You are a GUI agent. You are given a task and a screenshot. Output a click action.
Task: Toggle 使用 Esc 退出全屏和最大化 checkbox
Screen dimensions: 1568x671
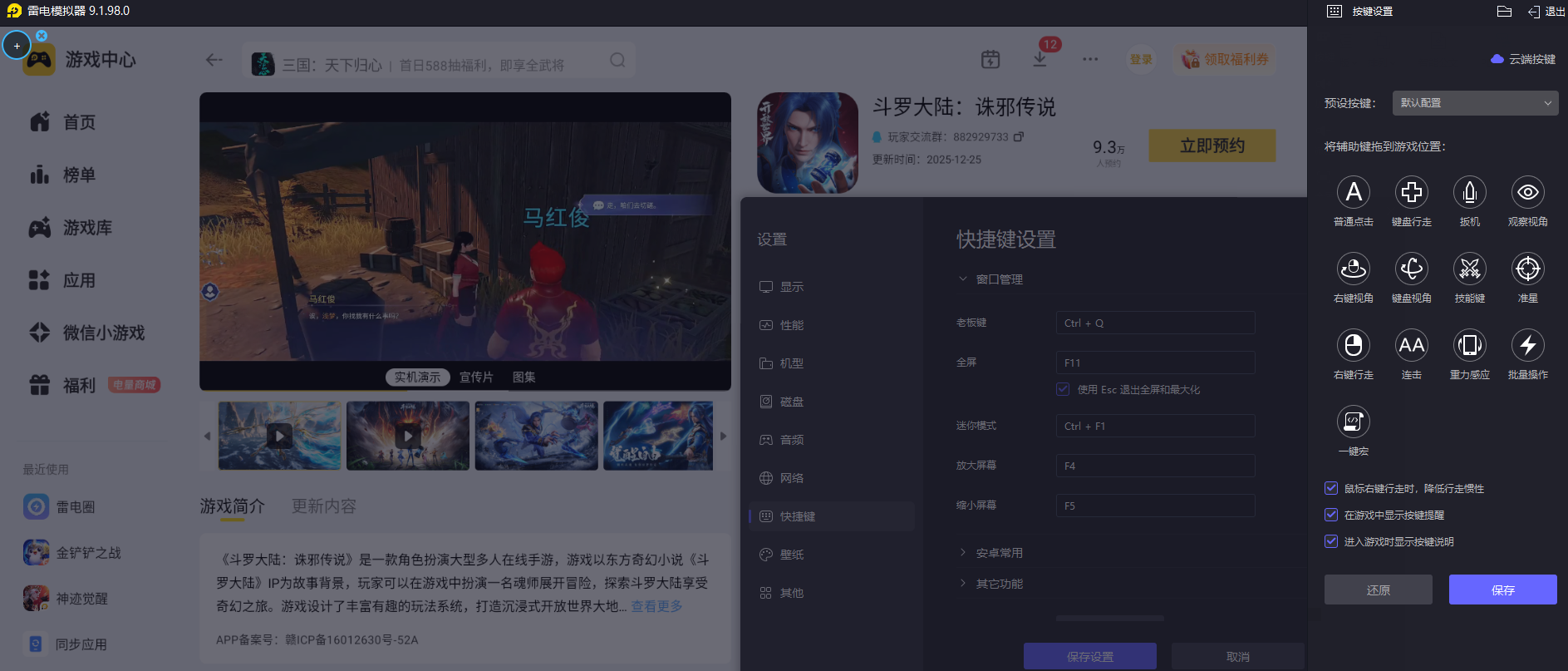pyautogui.click(x=1063, y=389)
